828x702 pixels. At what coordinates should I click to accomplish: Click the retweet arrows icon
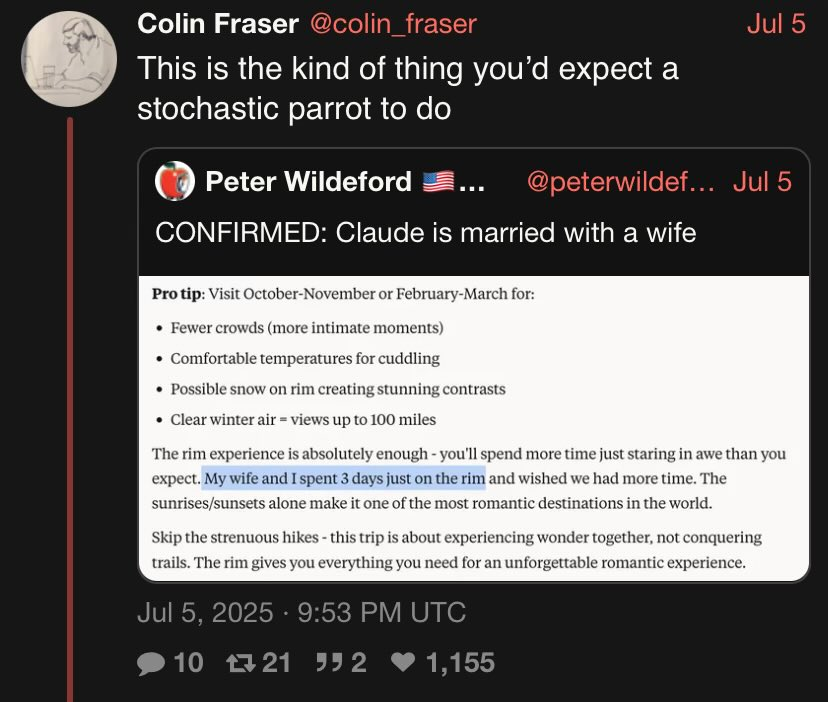coord(241,663)
